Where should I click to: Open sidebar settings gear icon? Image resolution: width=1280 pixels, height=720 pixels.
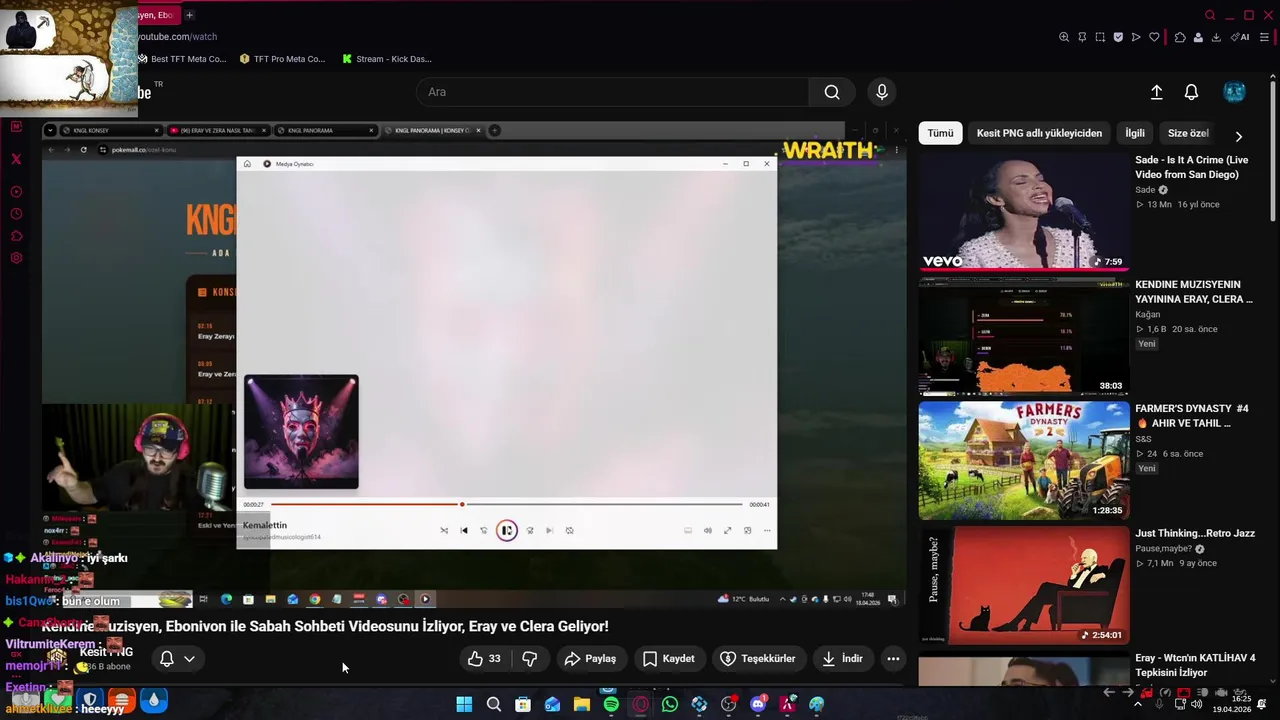16,258
